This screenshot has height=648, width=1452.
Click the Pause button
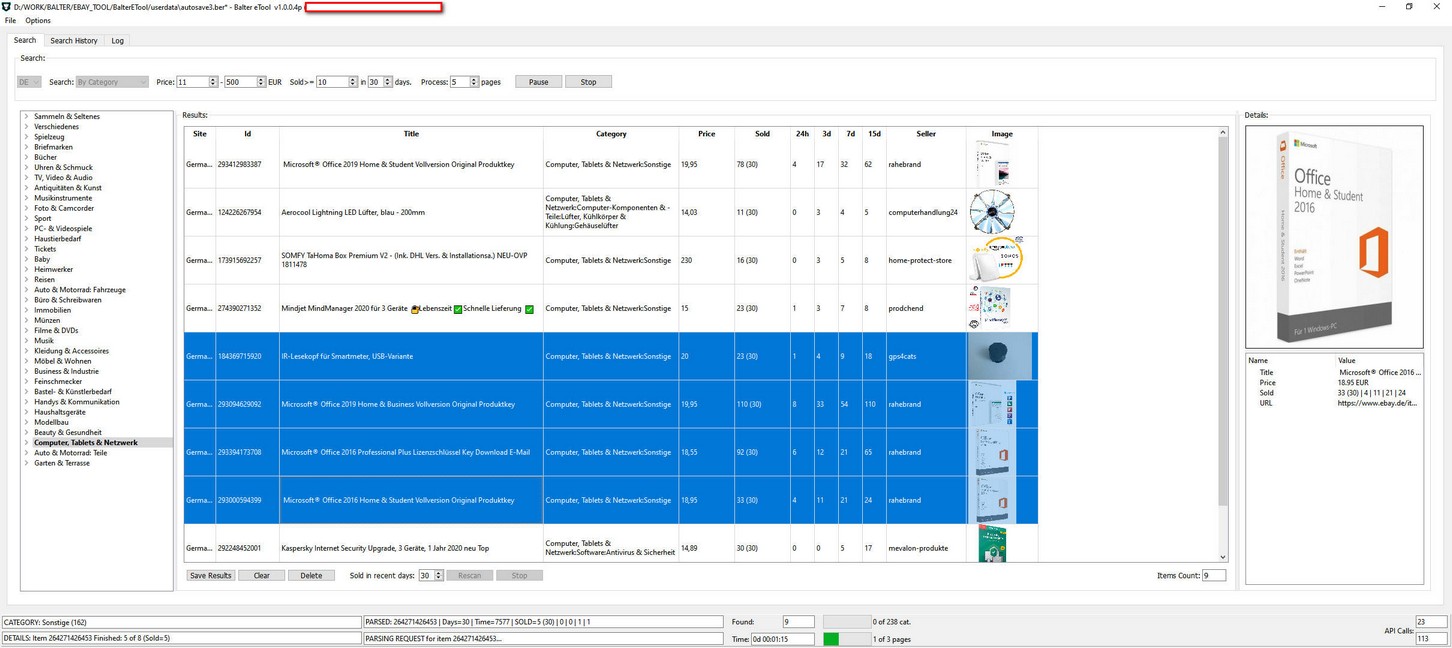[x=538, y=82]
